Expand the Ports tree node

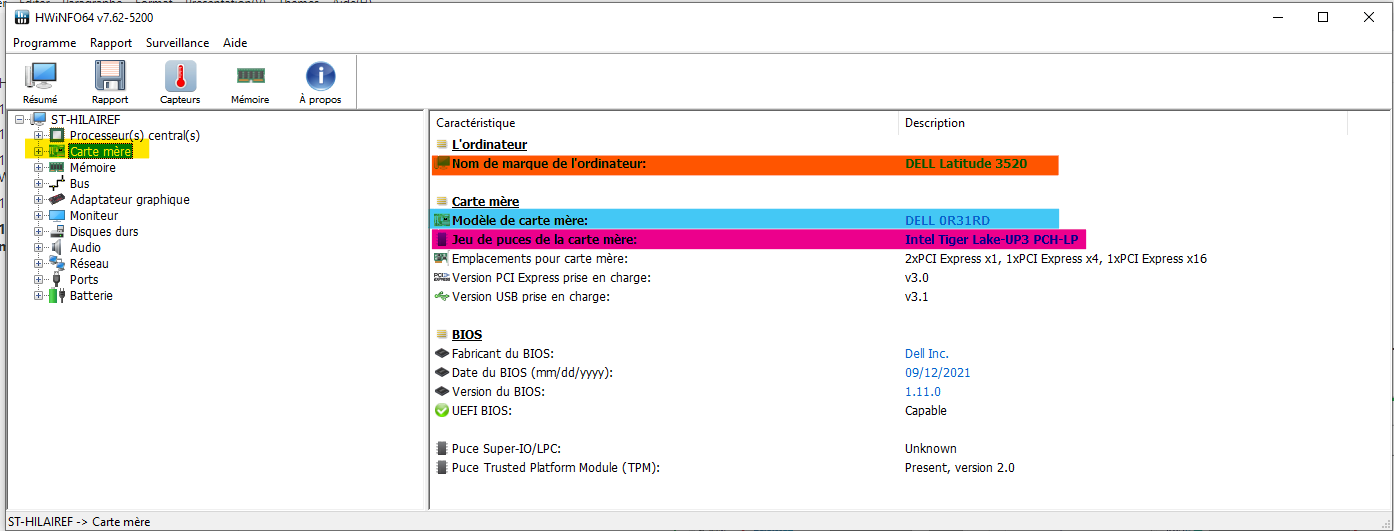(39, 280)
